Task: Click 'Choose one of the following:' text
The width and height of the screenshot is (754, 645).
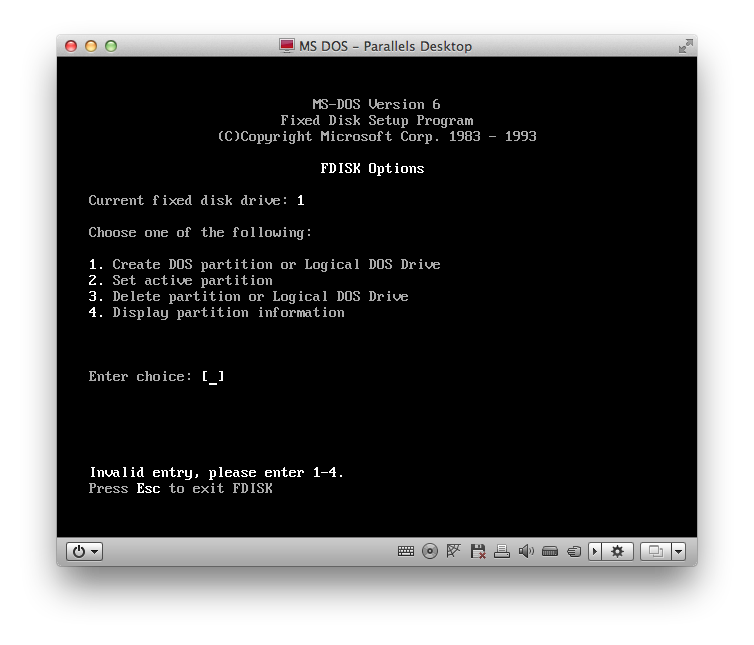Action: (x=200, y=233)
